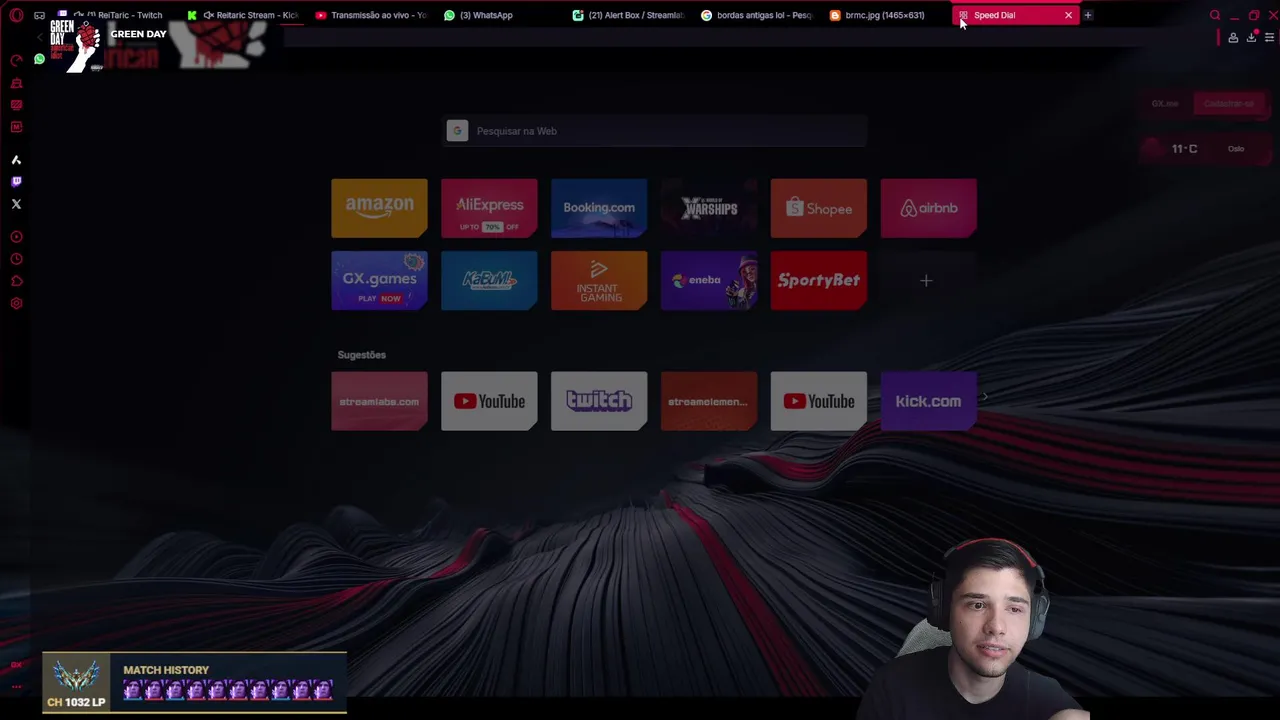Open the Opera menu logo icon

(16, 15)
